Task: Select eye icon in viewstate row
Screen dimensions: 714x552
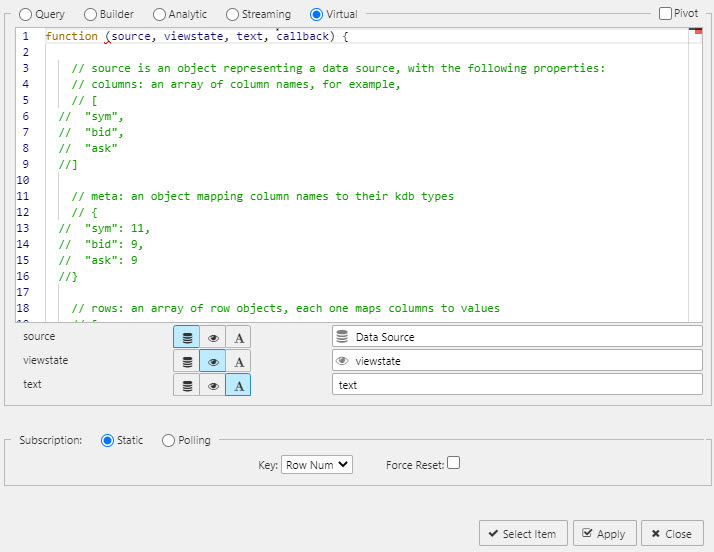Action: (x=212, y=361)
